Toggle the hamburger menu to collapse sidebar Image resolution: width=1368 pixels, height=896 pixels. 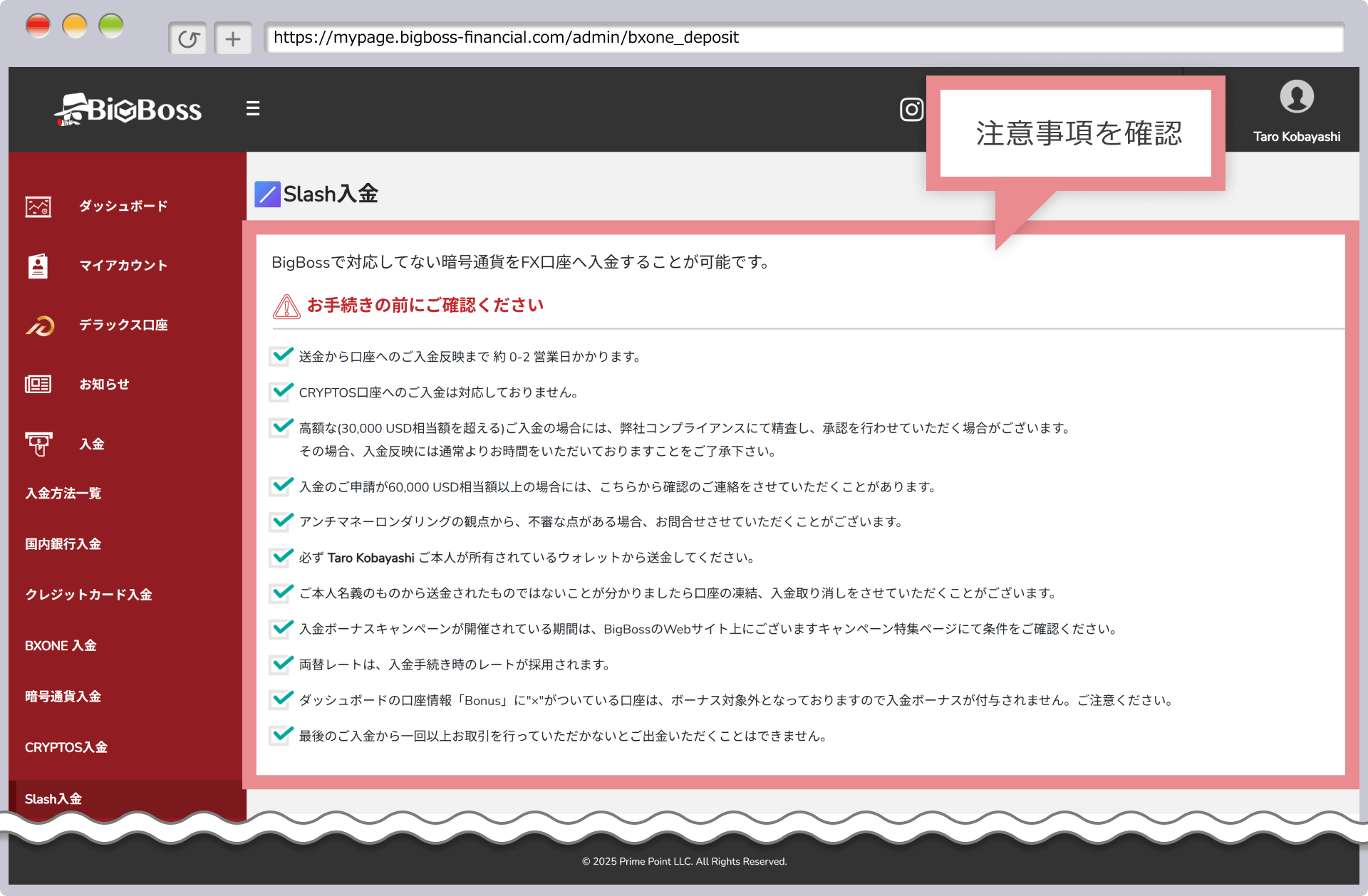(x=252, y=108)
